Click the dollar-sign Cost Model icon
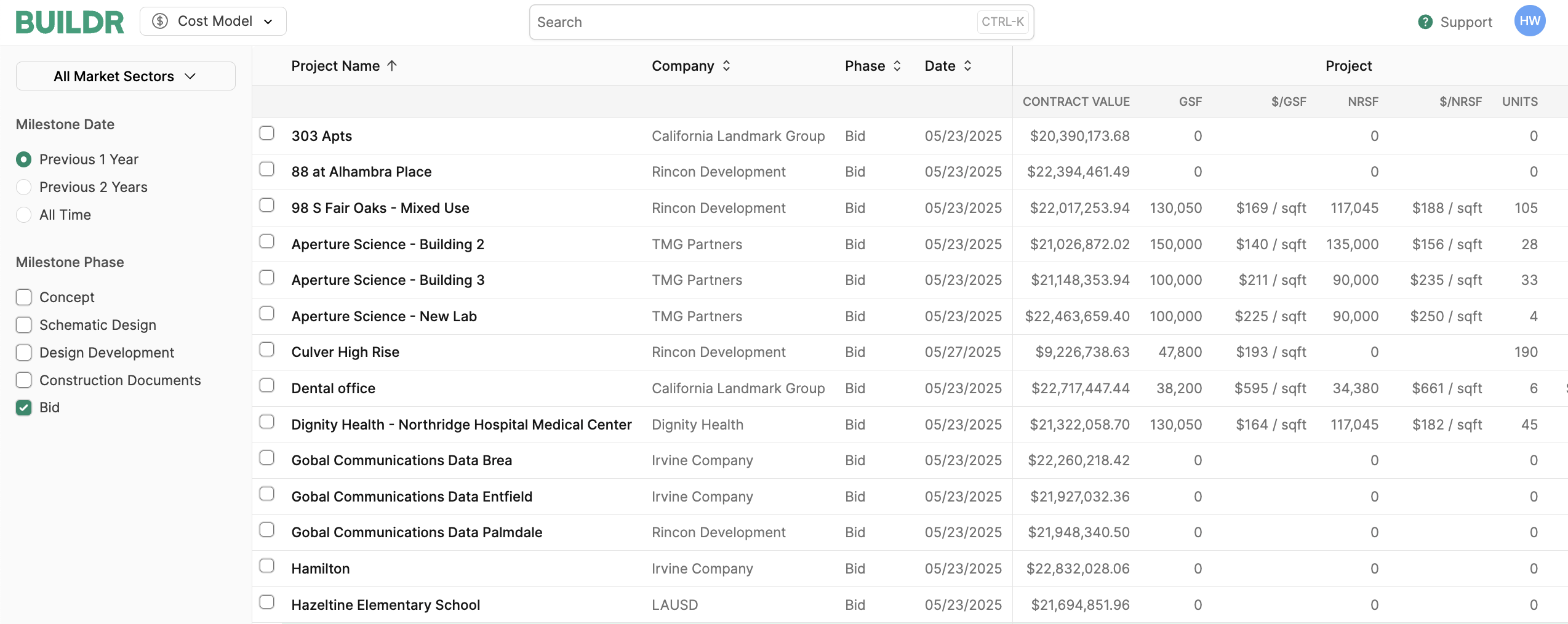 coord(160,22)
